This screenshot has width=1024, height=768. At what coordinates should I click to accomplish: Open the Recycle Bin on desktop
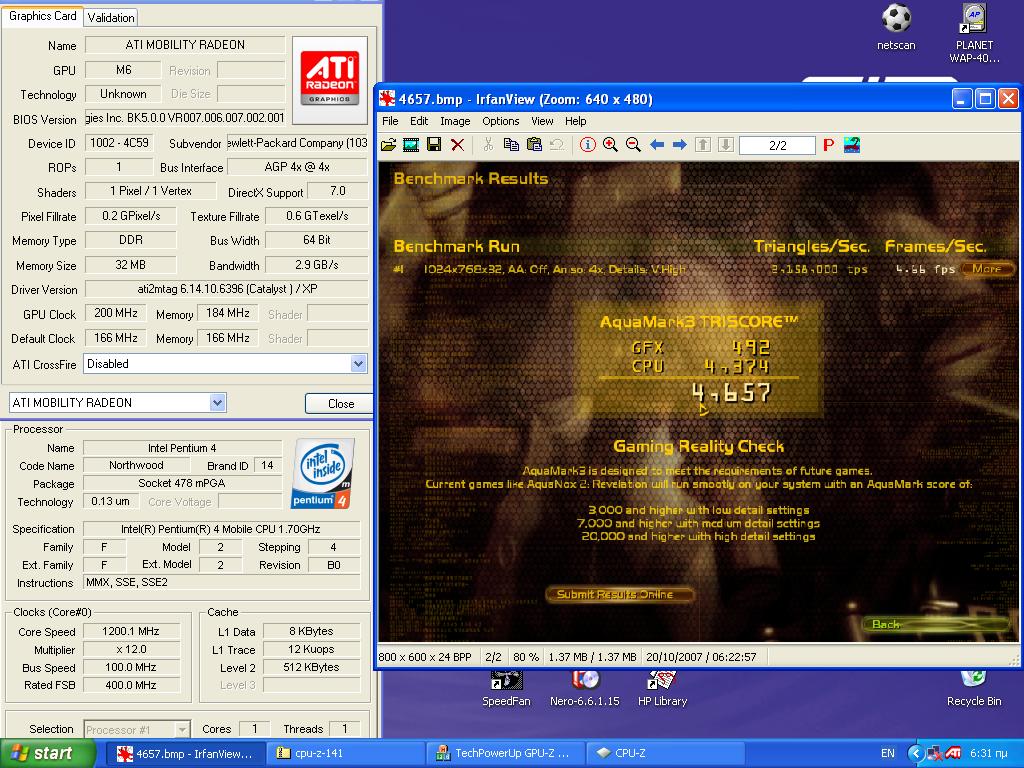974,688
